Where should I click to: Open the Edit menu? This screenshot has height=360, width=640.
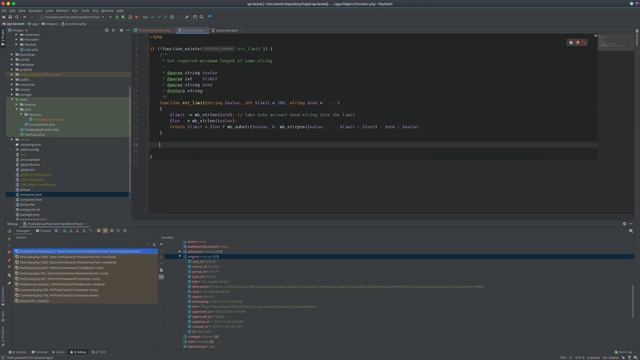pyautogui.click(x=12, y=11)
